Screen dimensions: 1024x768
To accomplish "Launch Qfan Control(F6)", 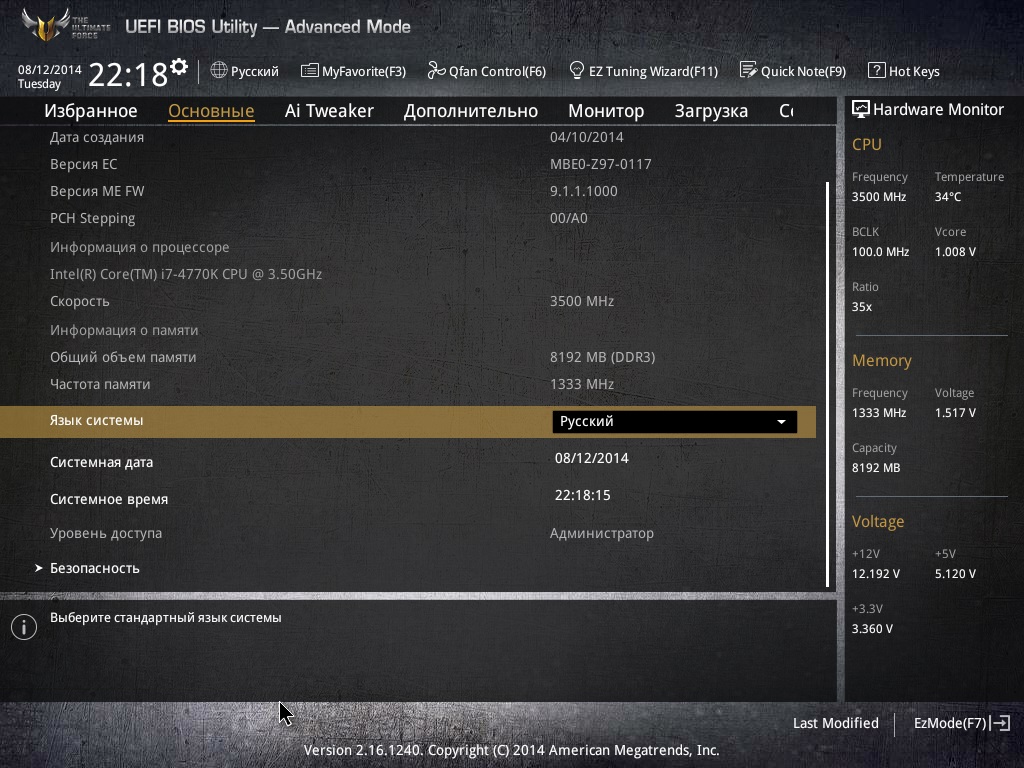I will click(487, 71).
